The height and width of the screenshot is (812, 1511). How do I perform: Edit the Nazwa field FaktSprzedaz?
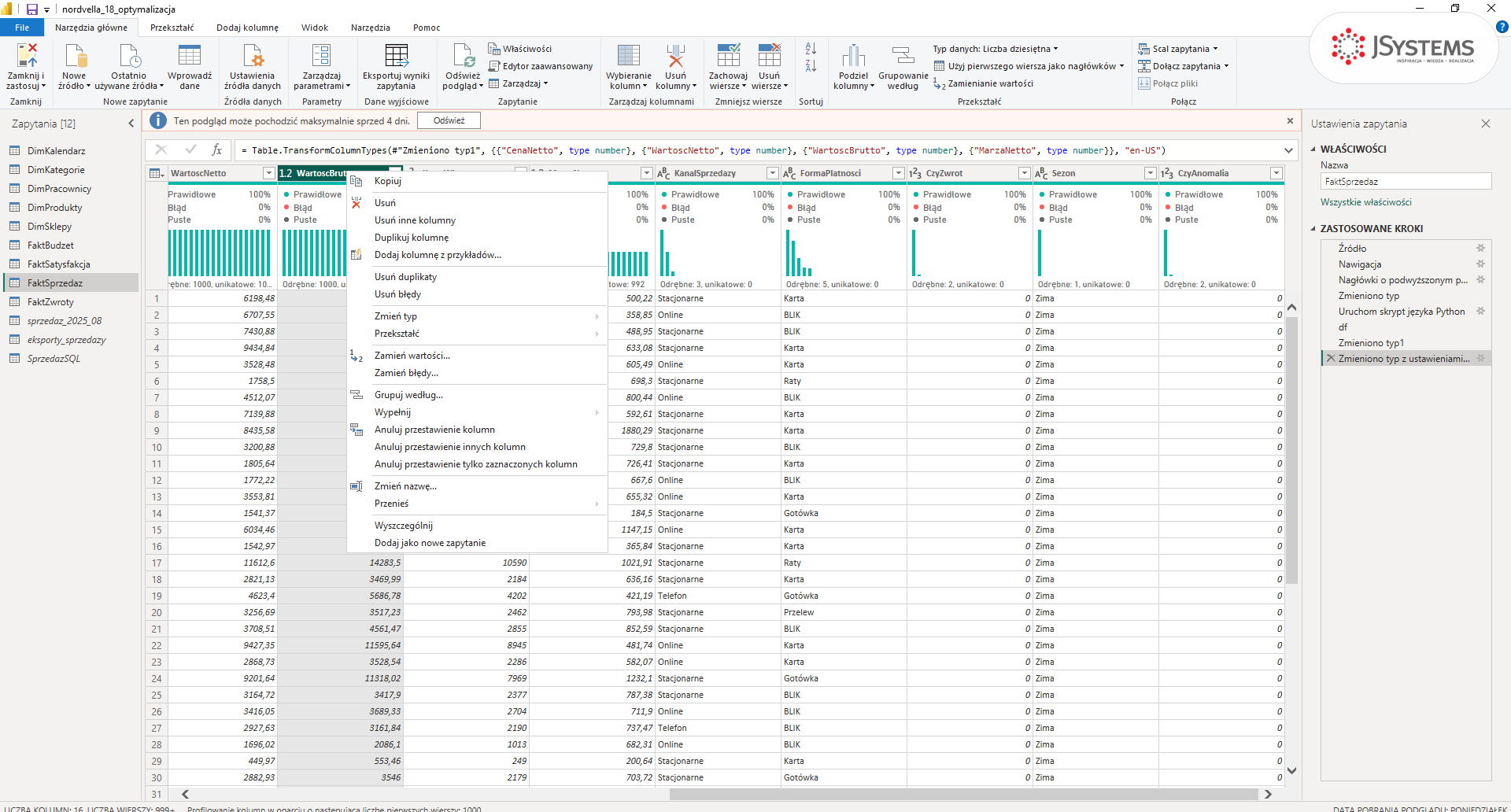pyautogui.click(x=1406, y=182)
